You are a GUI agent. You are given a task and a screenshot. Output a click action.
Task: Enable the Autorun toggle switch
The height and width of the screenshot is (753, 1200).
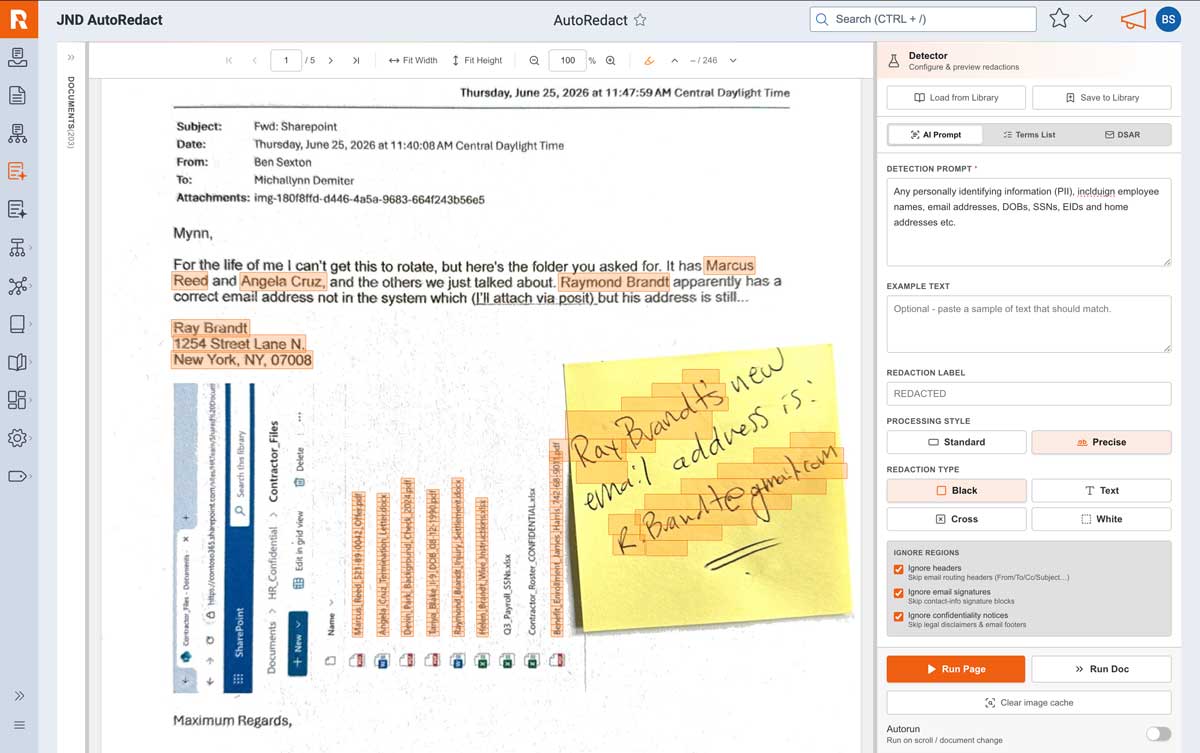[x=1158, y=734]
